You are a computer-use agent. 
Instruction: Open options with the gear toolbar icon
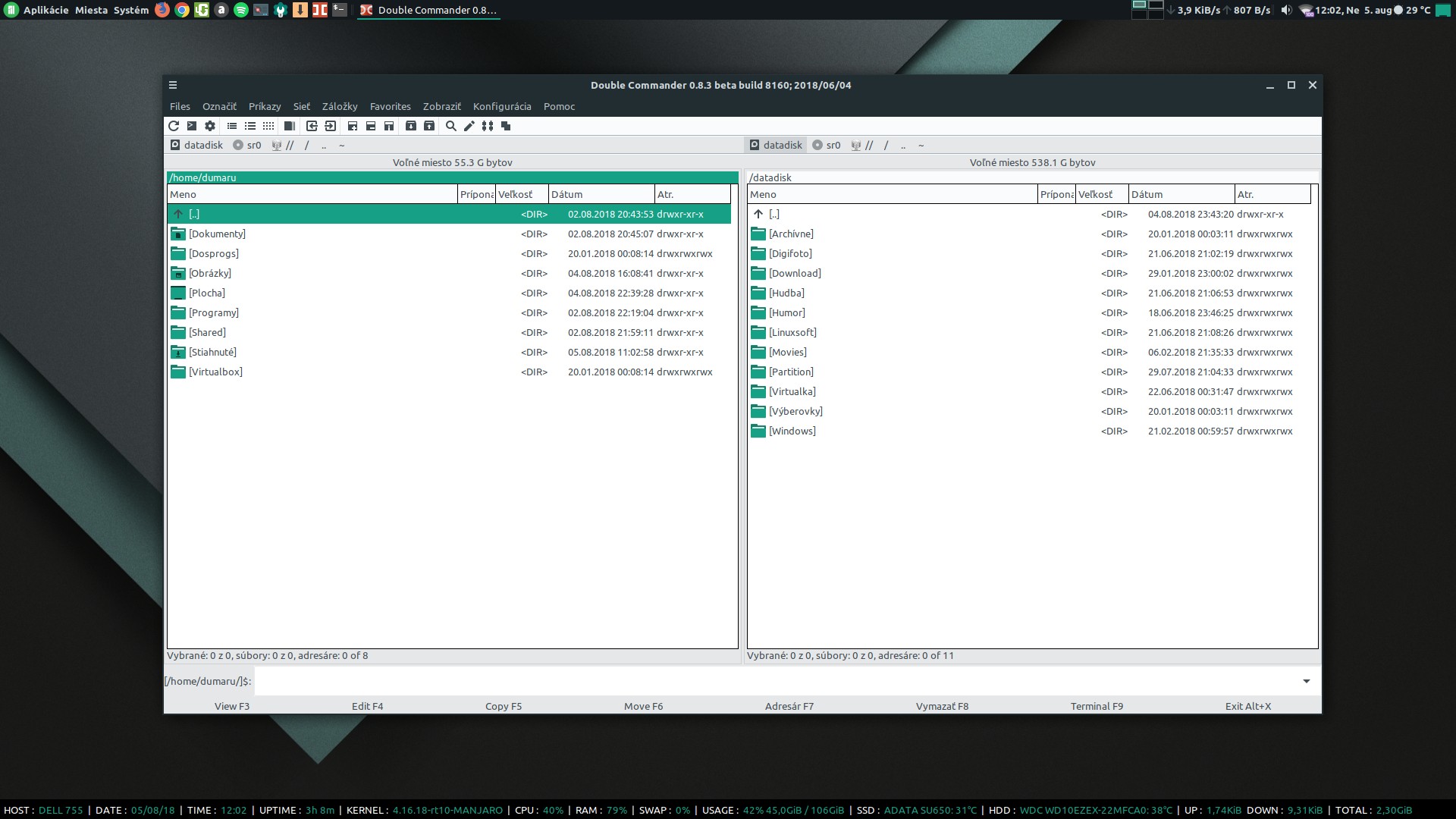(210, 126)
